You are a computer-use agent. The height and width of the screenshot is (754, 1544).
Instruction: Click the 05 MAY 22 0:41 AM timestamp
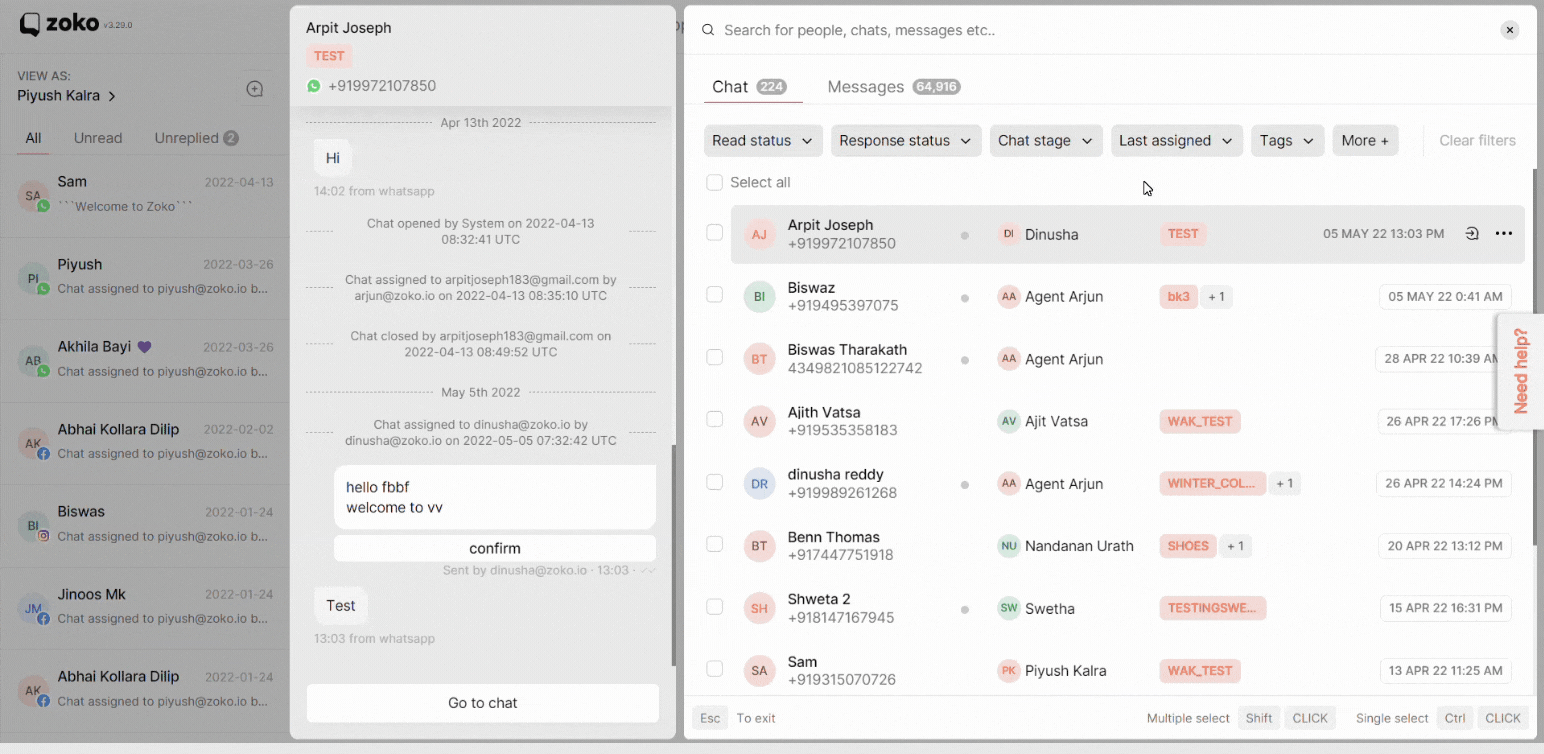(x=1445, y=297)
